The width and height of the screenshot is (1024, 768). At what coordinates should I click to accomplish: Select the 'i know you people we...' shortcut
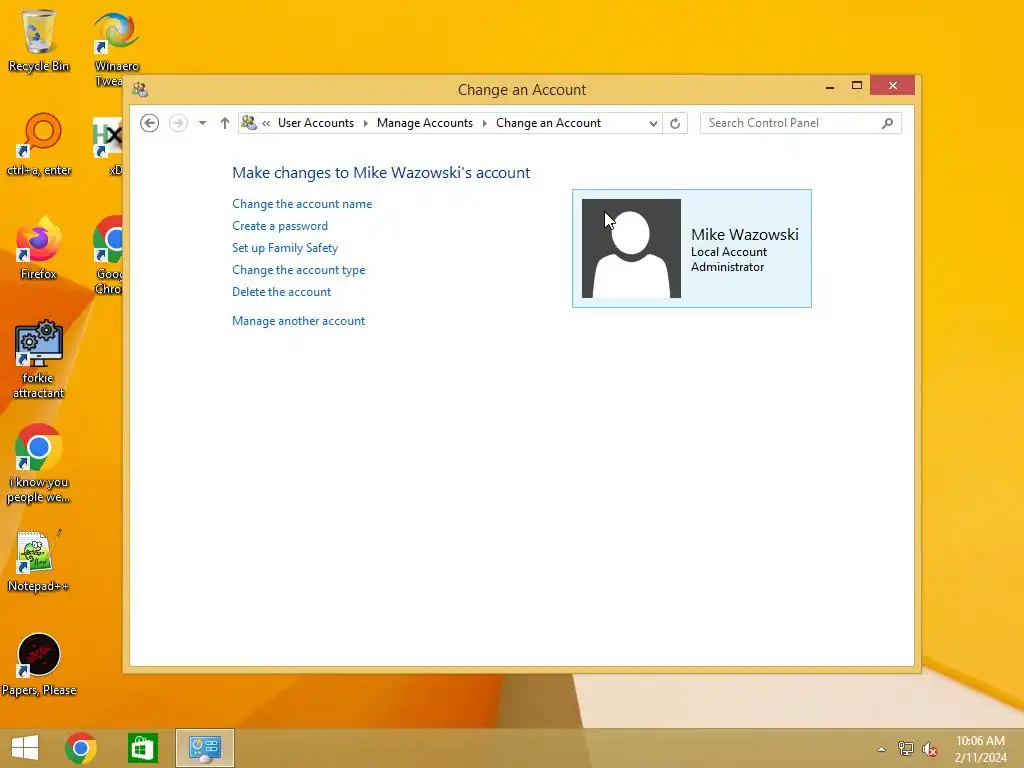coord(39,464)
